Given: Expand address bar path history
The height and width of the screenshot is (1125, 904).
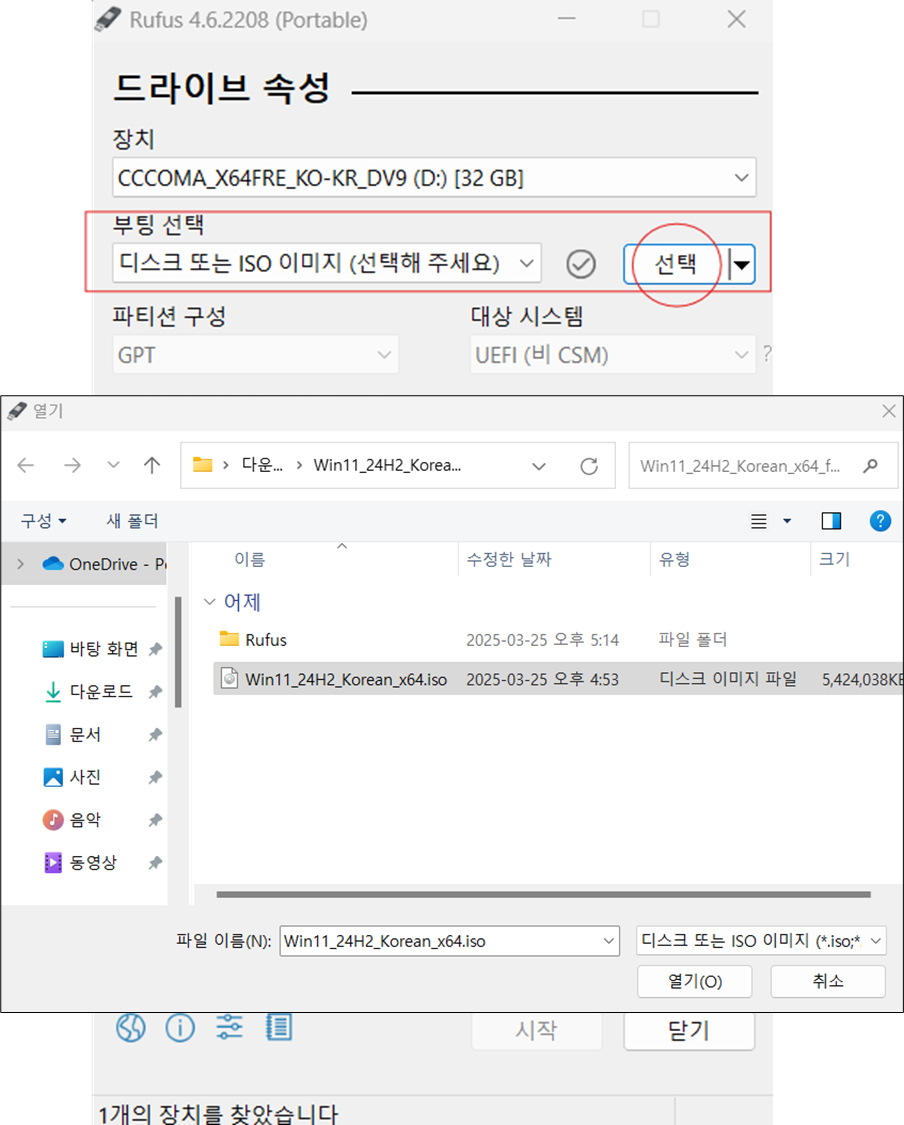Looking at the screenshot, I should pyautogui.click(x=539, y=466).
